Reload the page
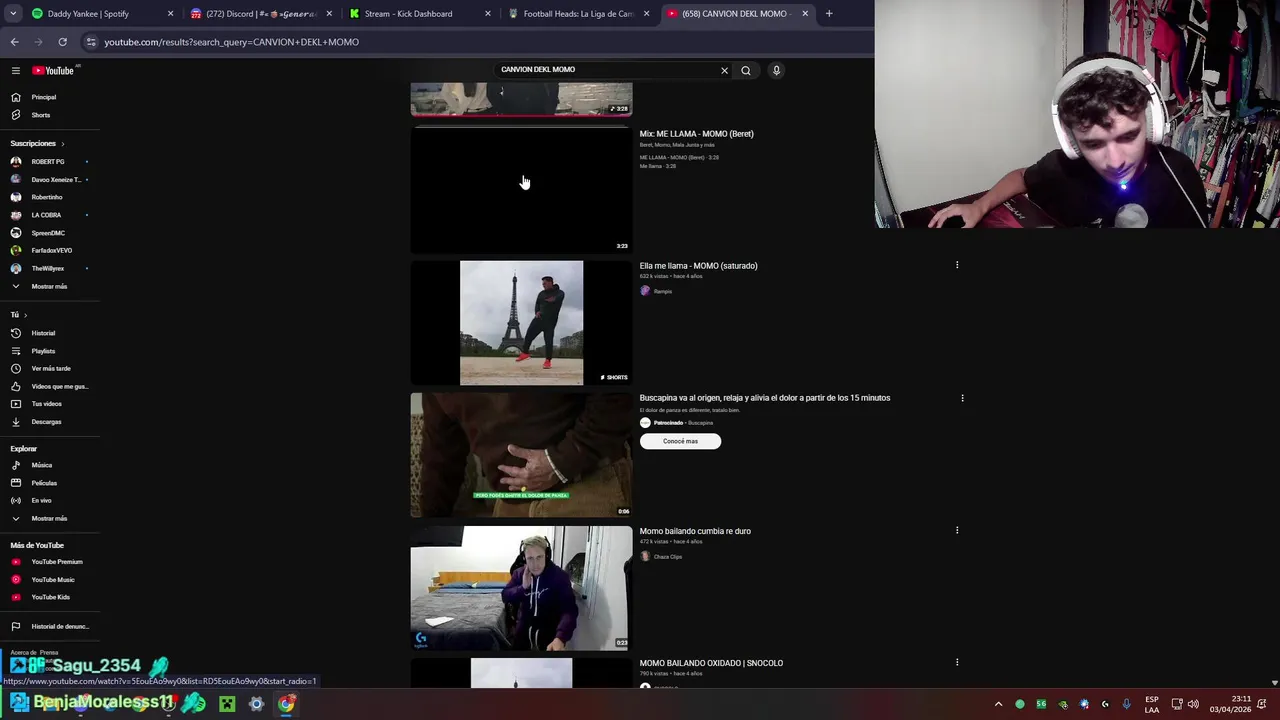This screenshot has width=1280, height=720. point(62,42)
